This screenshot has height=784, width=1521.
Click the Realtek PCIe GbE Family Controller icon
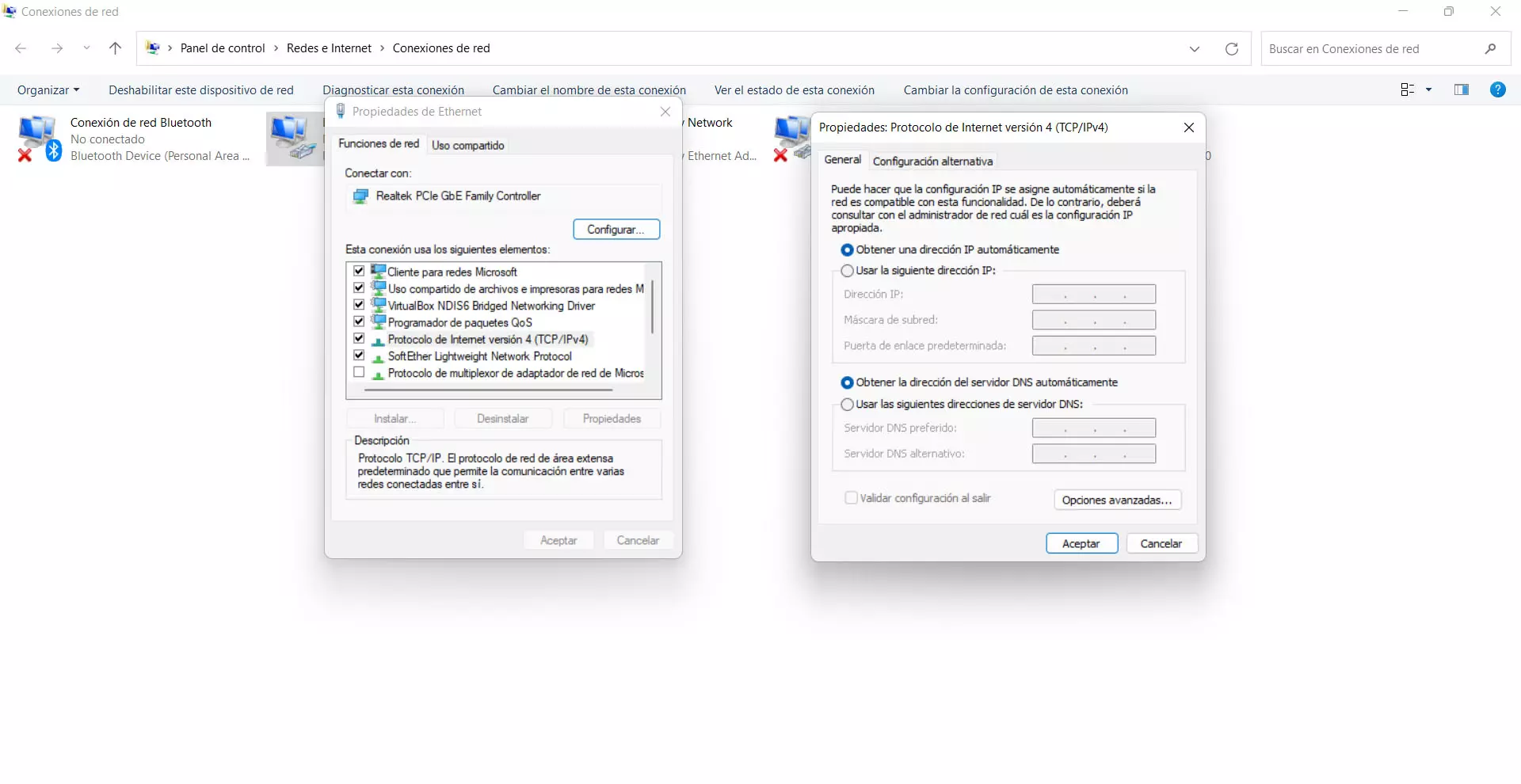coord(361,196)
